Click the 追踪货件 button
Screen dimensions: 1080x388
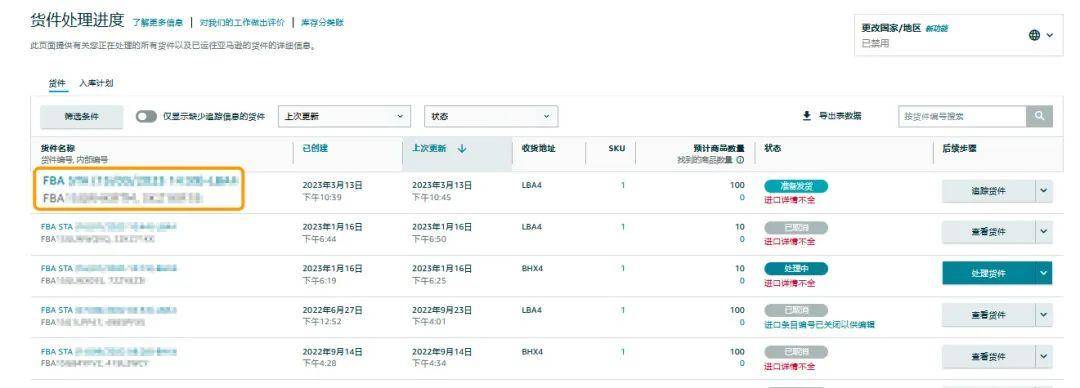988,191
